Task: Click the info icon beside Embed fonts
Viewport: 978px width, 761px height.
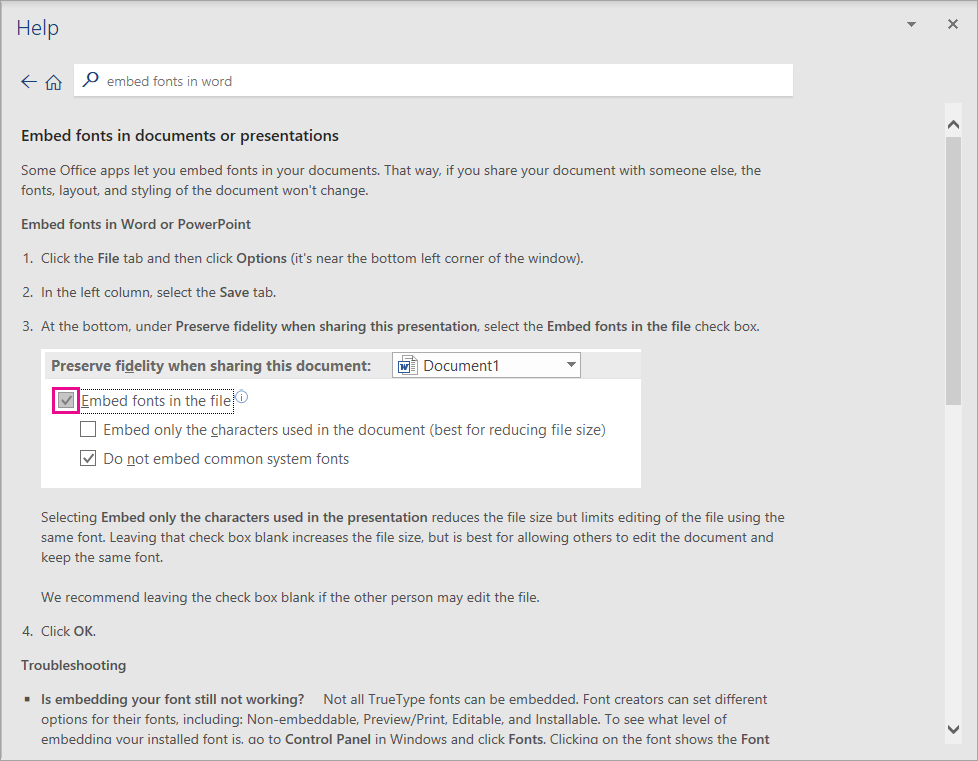Action: [x=242, y=397]
